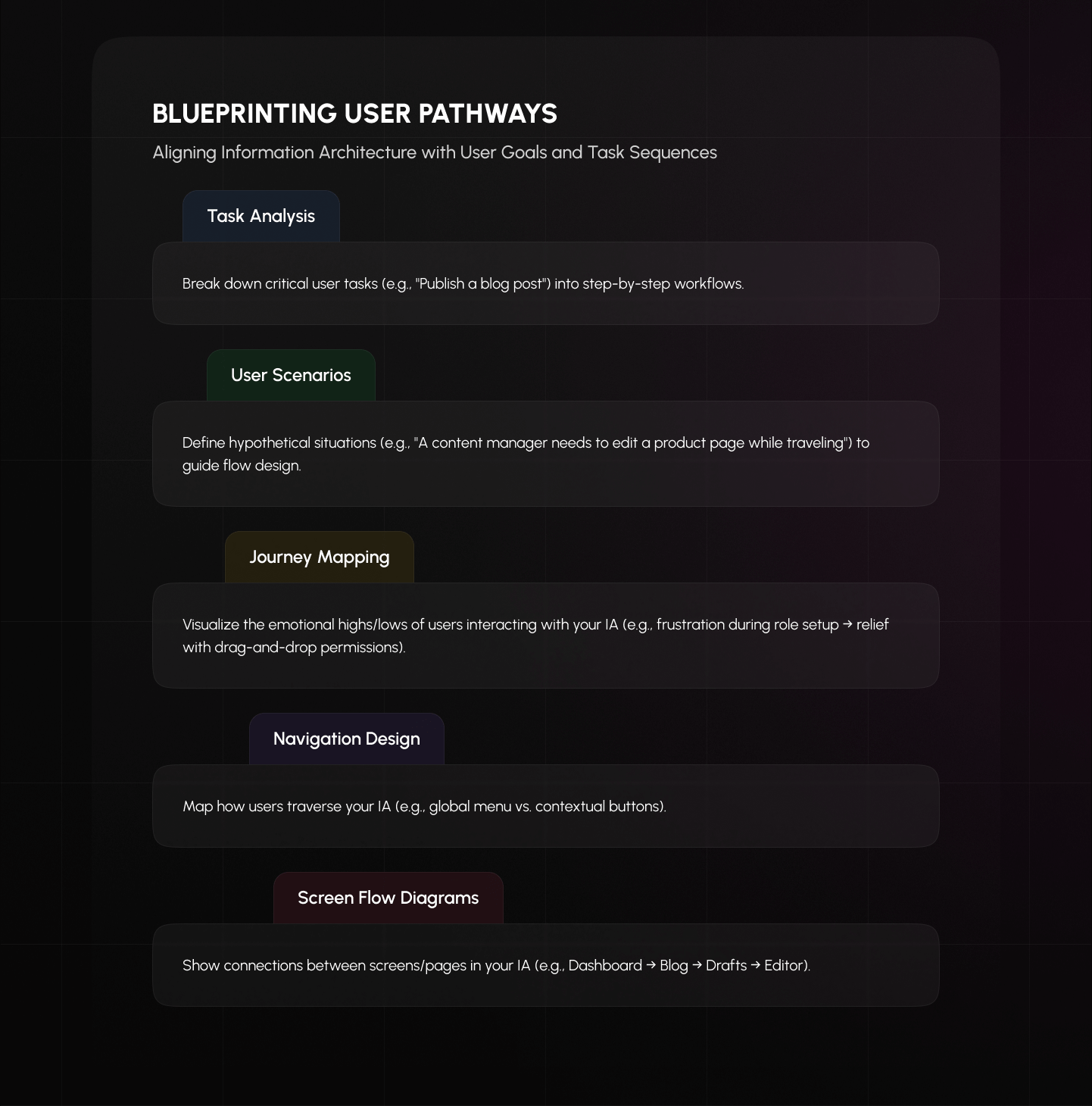Screen dimensions: 1092x1106
Task: Click the quoted "Publish a blog post" text
Action: pos(482,284)
